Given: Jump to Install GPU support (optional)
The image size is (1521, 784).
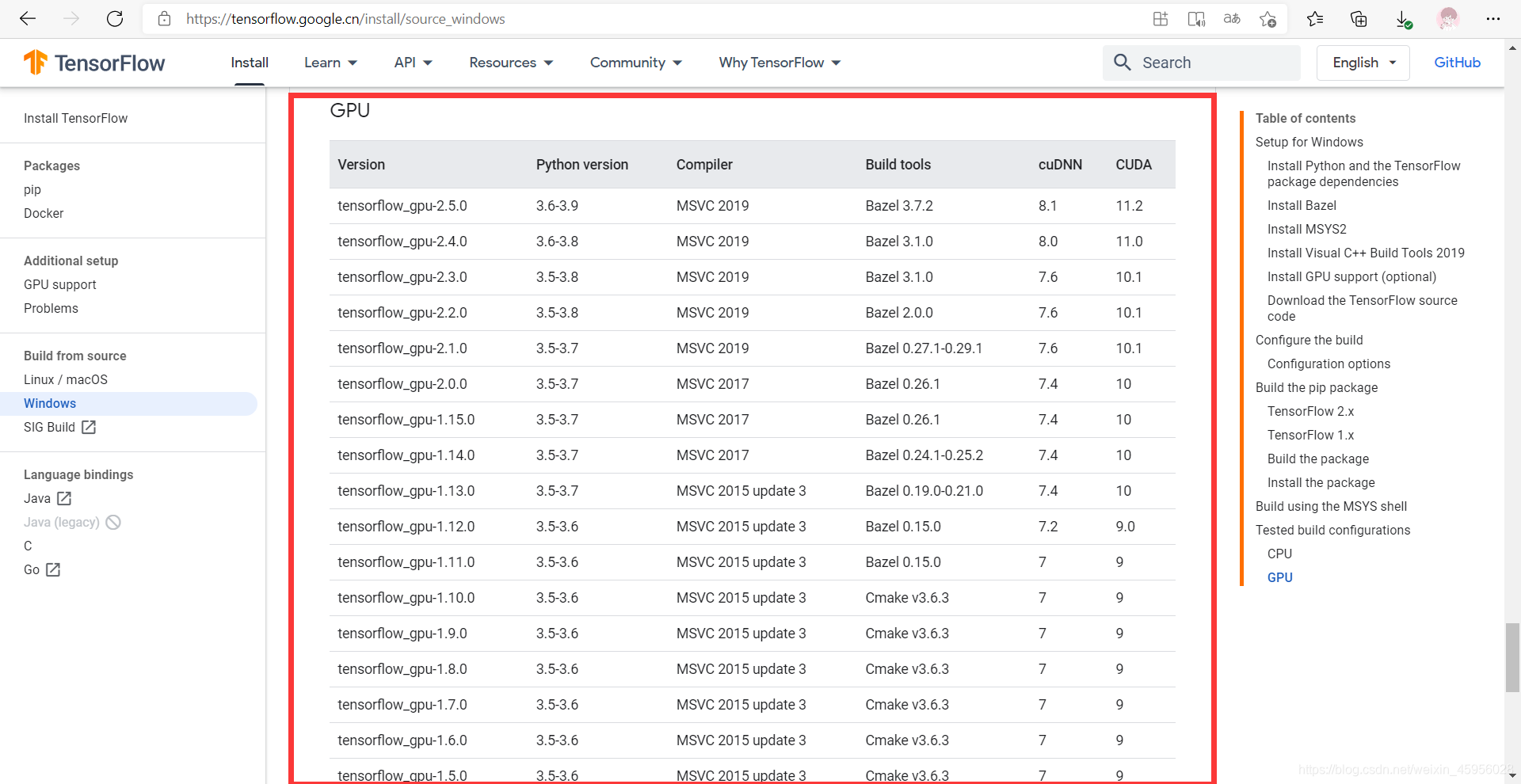Looking at the screenshot, I should tap(1351, 276).
